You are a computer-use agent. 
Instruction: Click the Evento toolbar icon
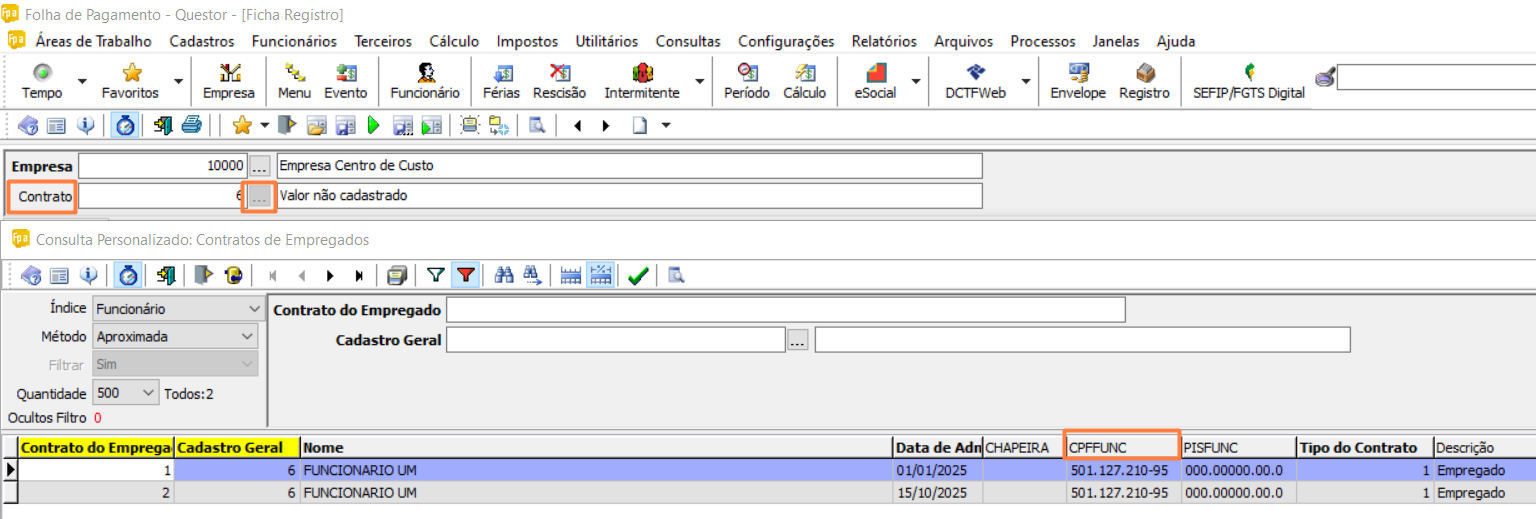point(345,80)
